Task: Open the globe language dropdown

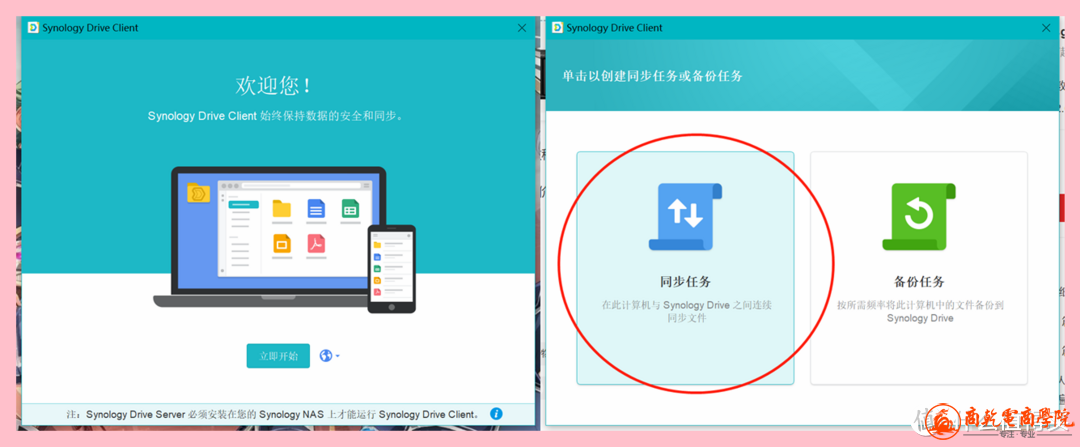Action: (329, 356)
